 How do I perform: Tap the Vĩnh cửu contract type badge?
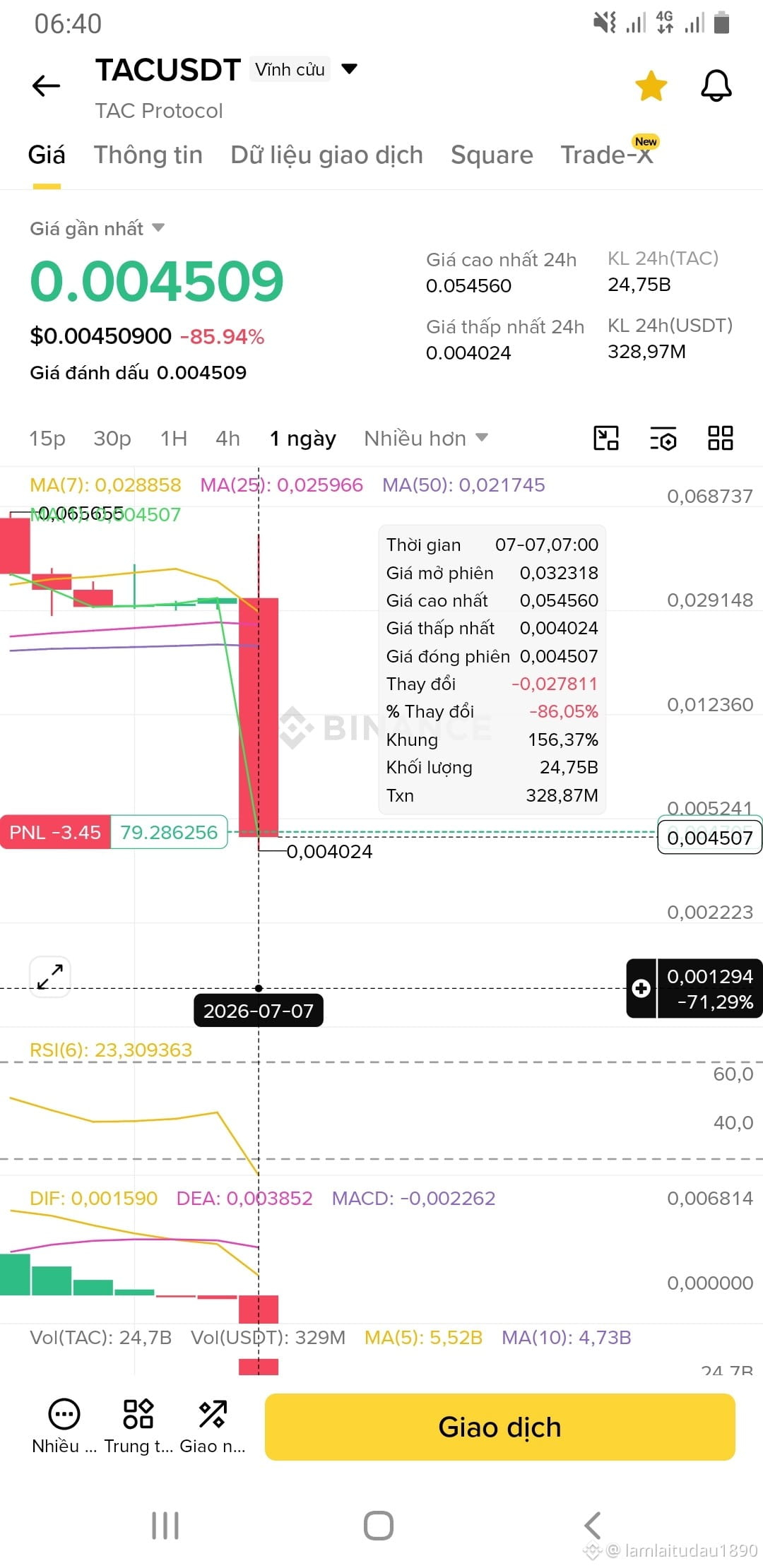(x=290, y=69)
